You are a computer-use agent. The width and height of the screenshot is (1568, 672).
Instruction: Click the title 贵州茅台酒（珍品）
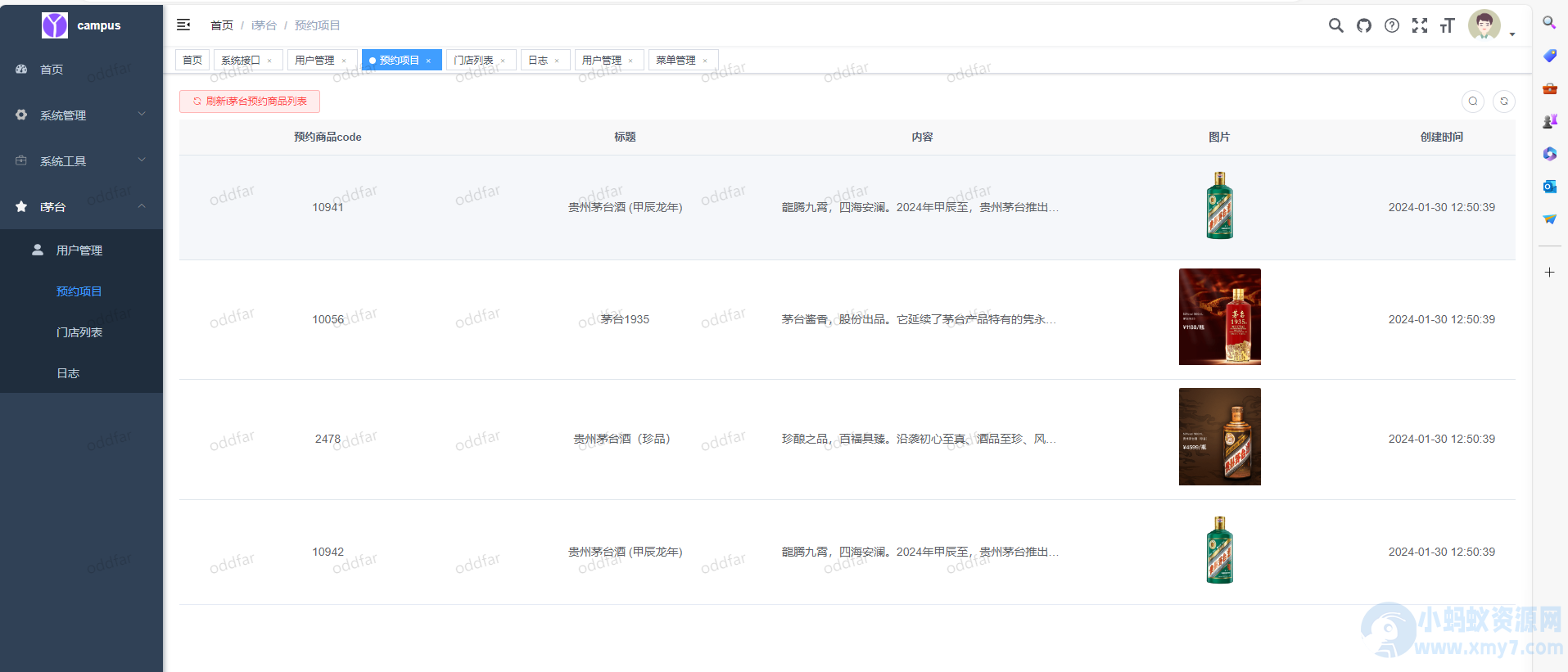[624, 439]
